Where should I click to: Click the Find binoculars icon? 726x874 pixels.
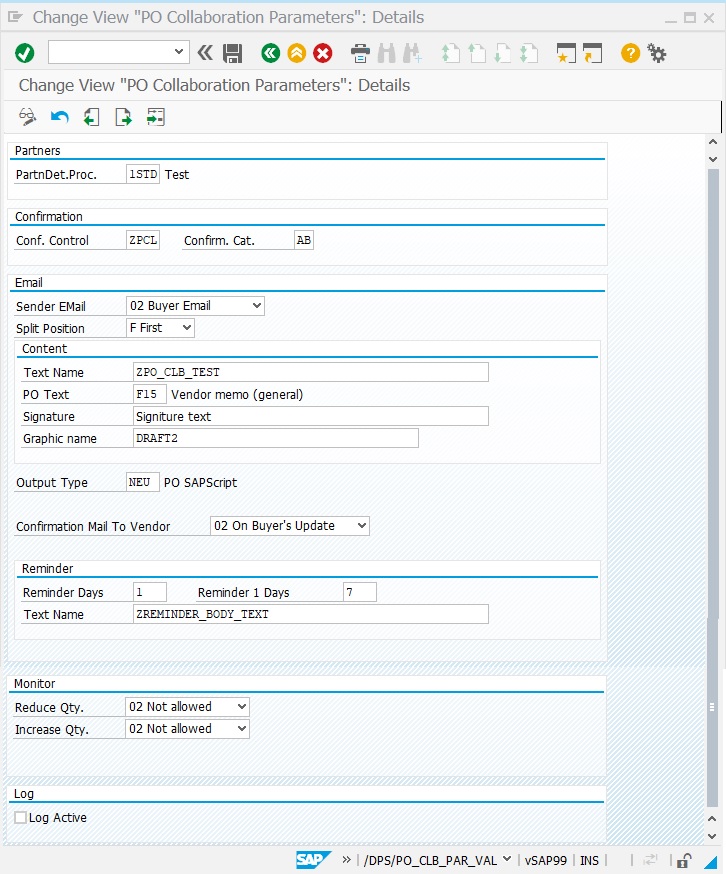(x=386, y=54)
